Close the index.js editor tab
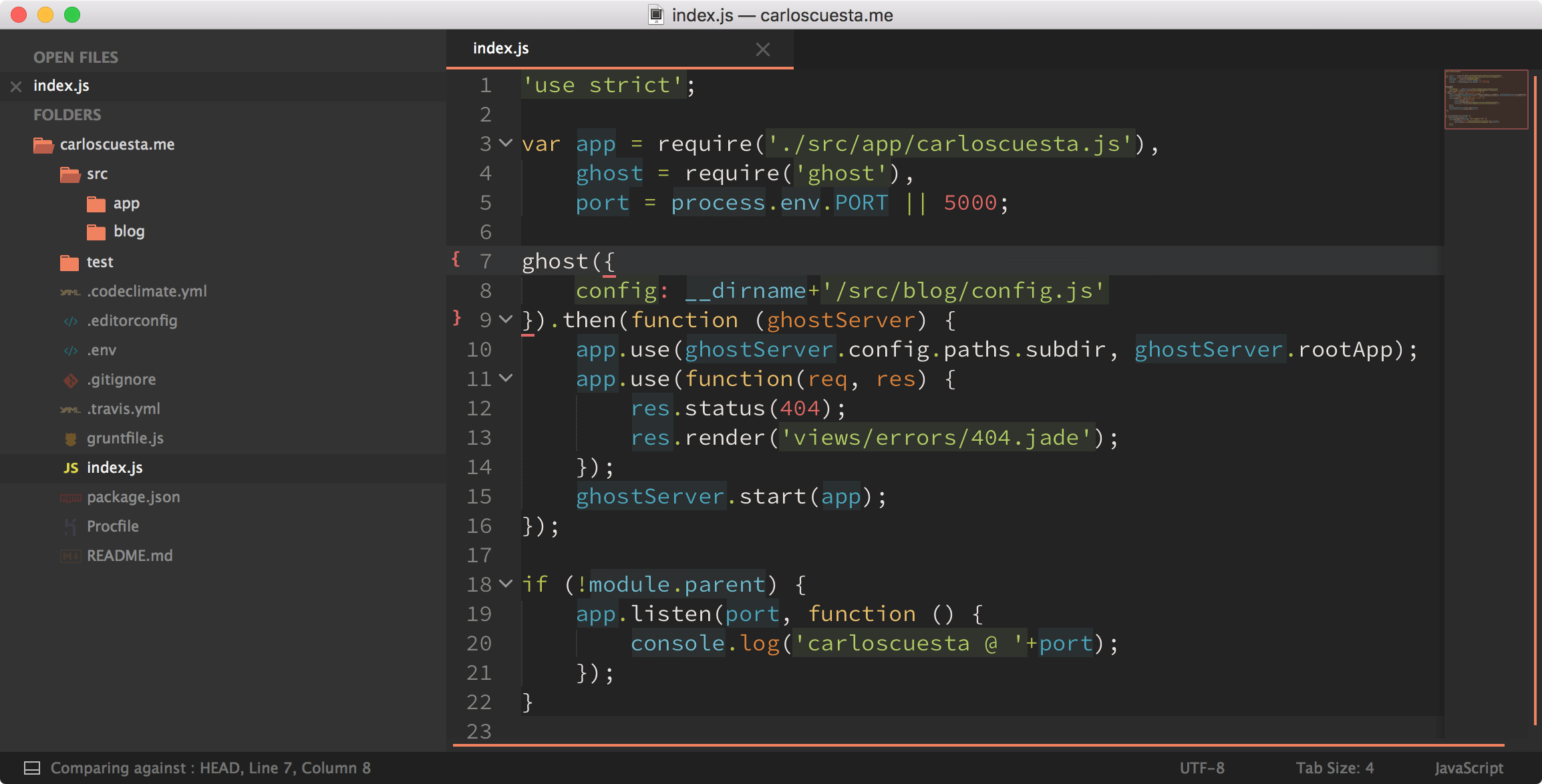The width and height of the screenshot is (1542, 784). click(x=762, y=49)
